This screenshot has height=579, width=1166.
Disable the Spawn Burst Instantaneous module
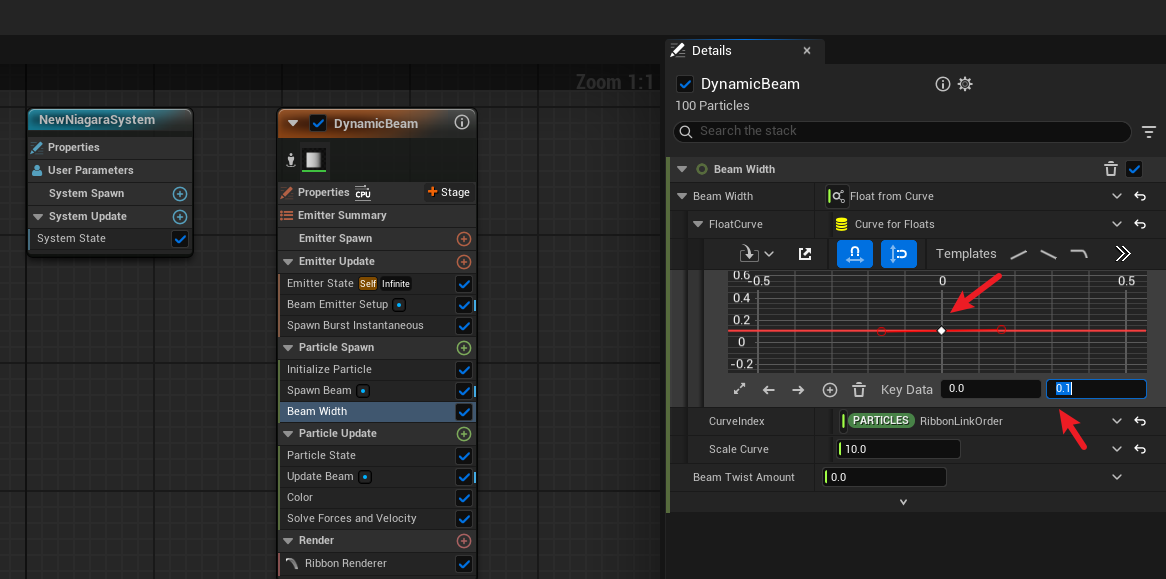(x=464, y=326)
